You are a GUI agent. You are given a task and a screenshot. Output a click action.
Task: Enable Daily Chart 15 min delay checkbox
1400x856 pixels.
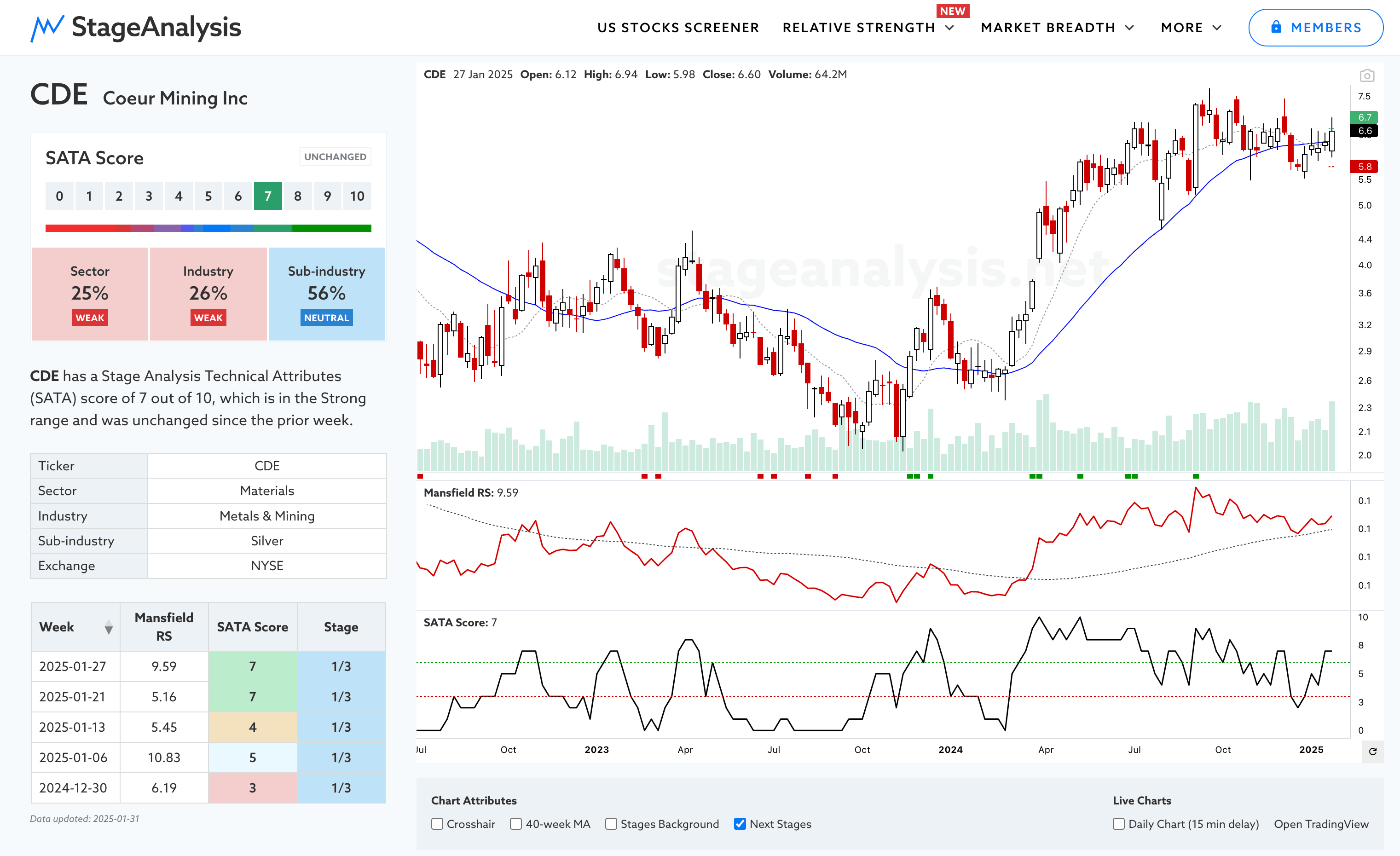(x=1118, y=824)
